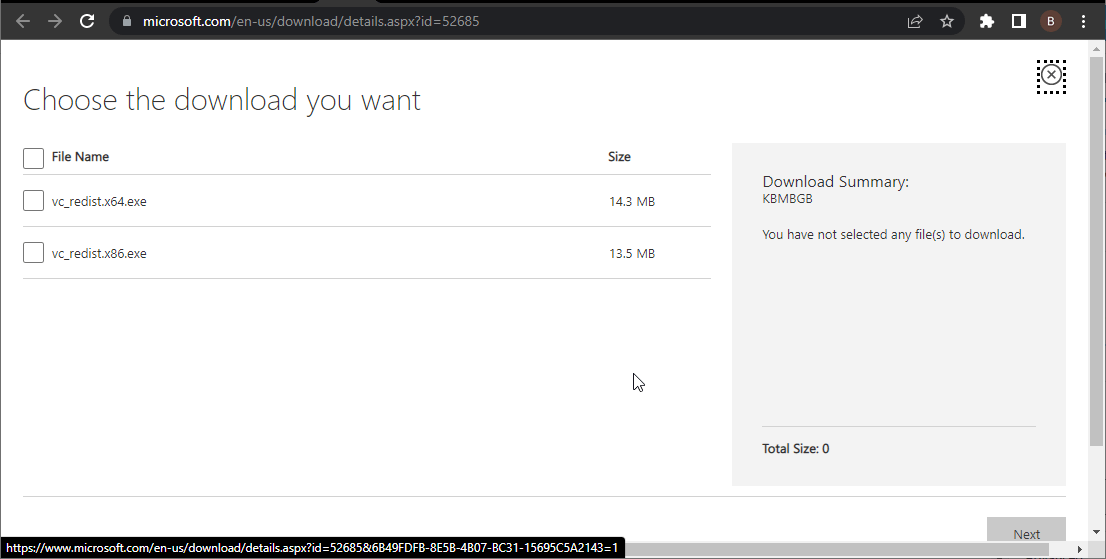Image resolution: width=1106 pixels, height=559 pixels.
Task: Focus the address bar URL
Action: point(311,21)
